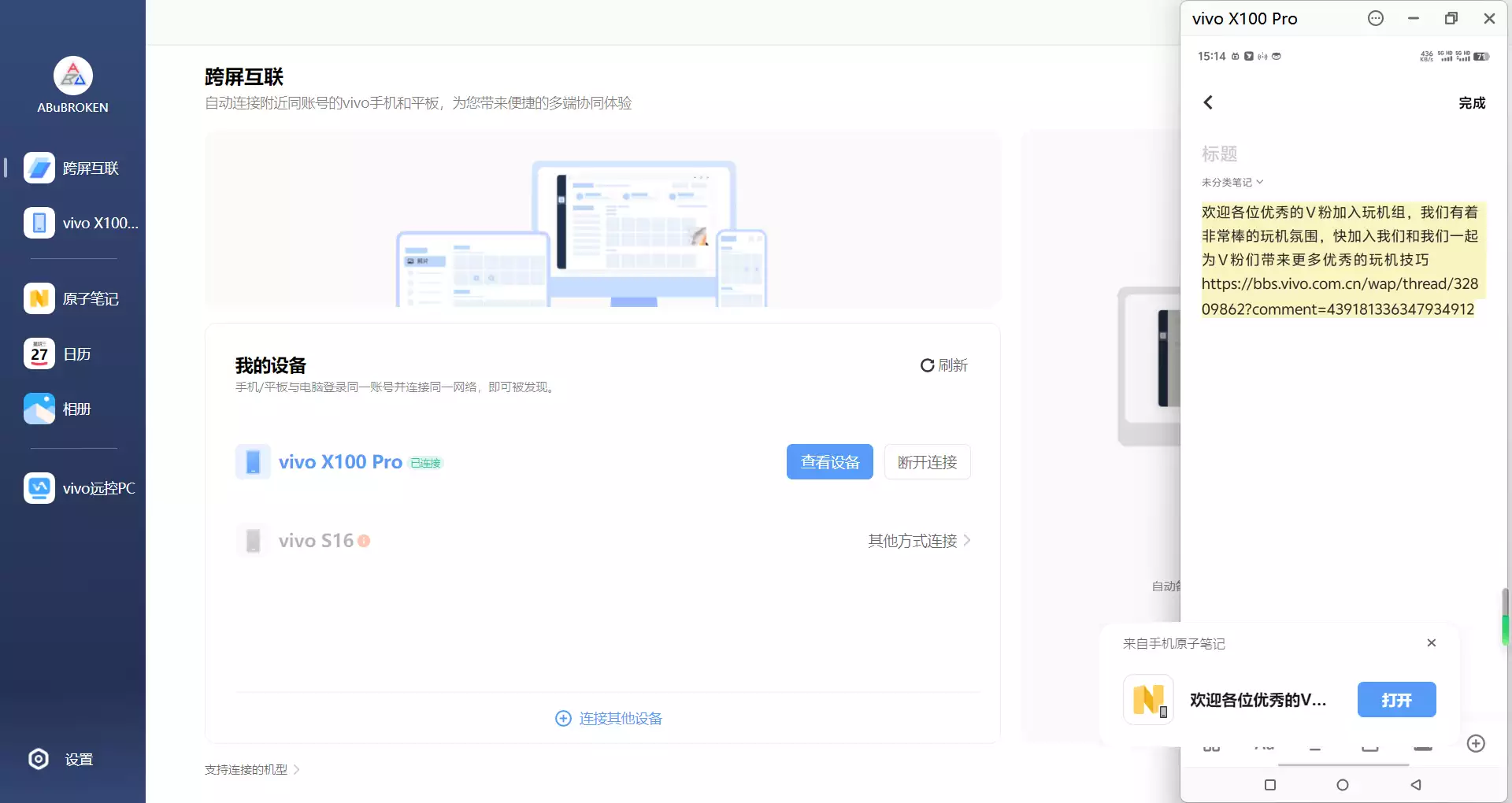This screenshot has height=803, width=1512.
Task: Click the 已连接 status badge
Action: (x=426, y=463)
